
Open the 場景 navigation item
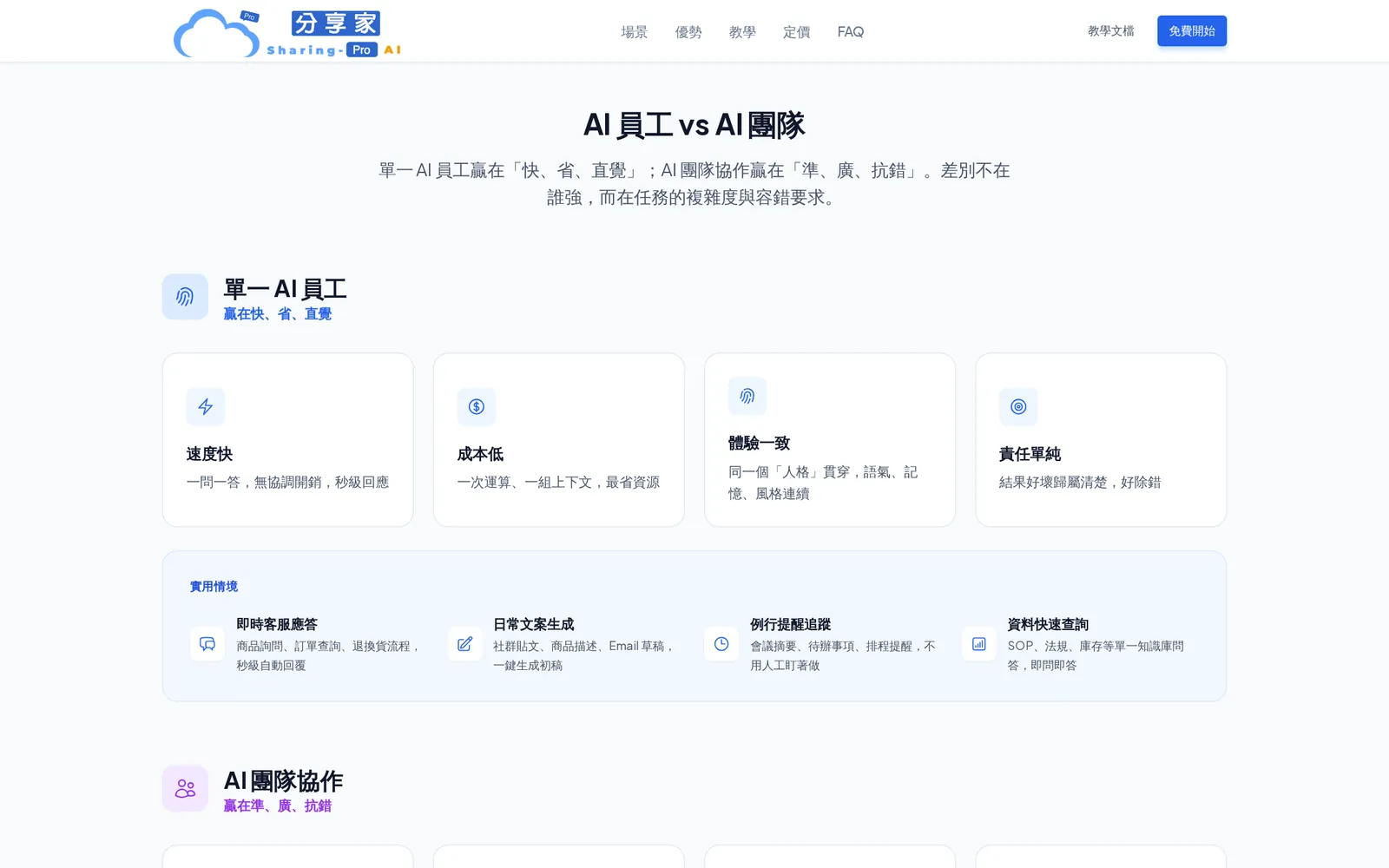[635, 32]
